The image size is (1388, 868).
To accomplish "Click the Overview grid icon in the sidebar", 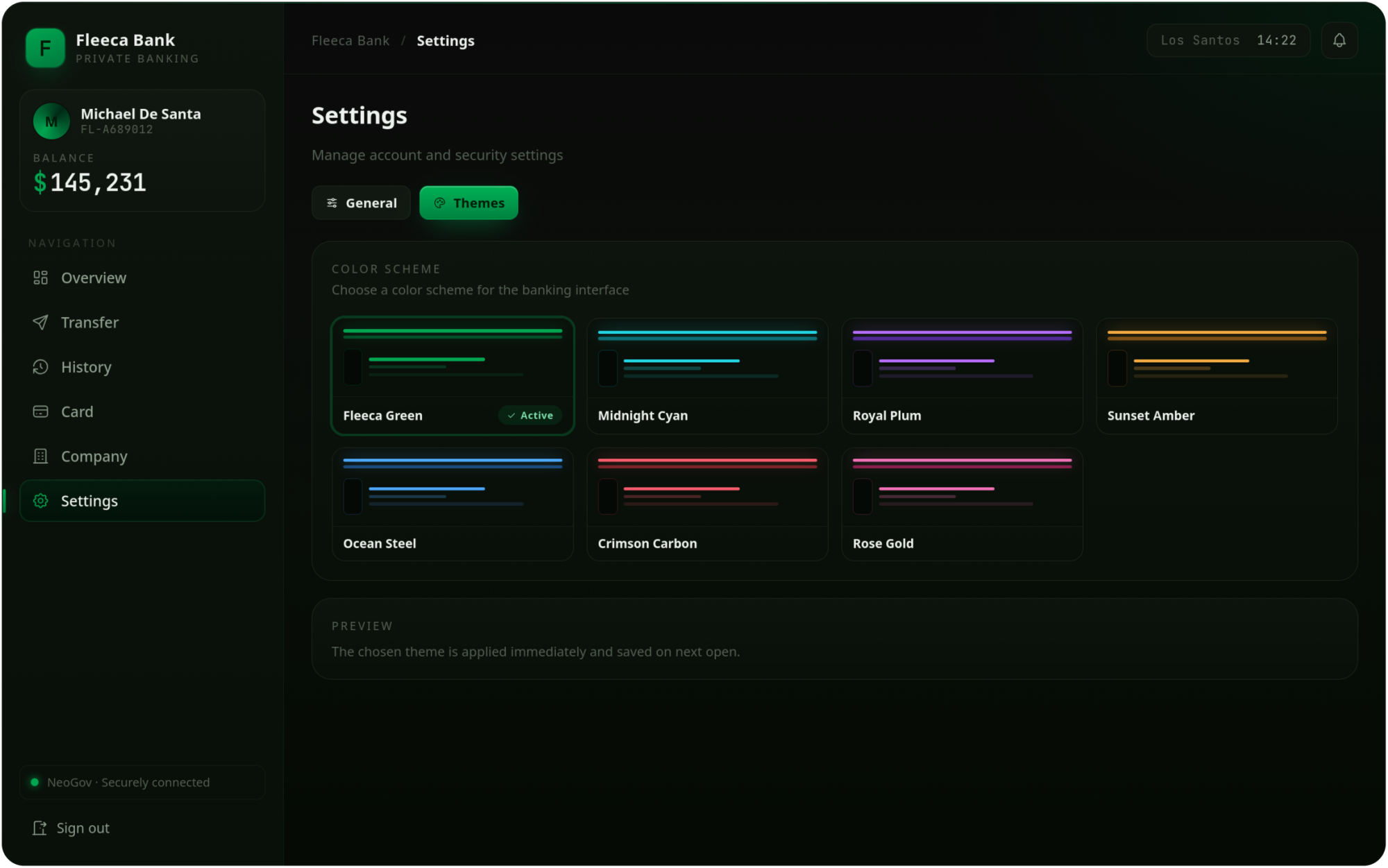I will [x=40, y=278].
